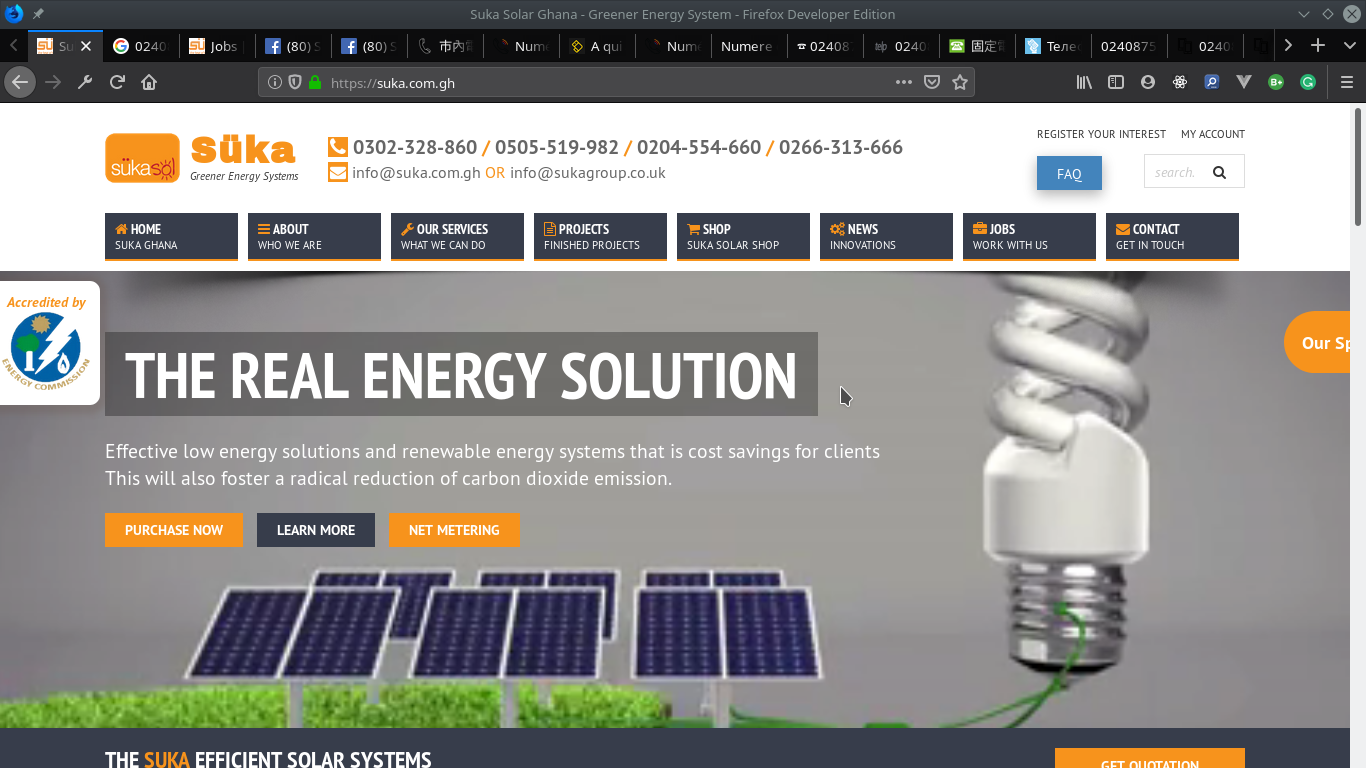Click the Suka Sol orange logo
The height and width of the screenshot is (768, 1366).
pyautogui.click(x=142, y=158)
